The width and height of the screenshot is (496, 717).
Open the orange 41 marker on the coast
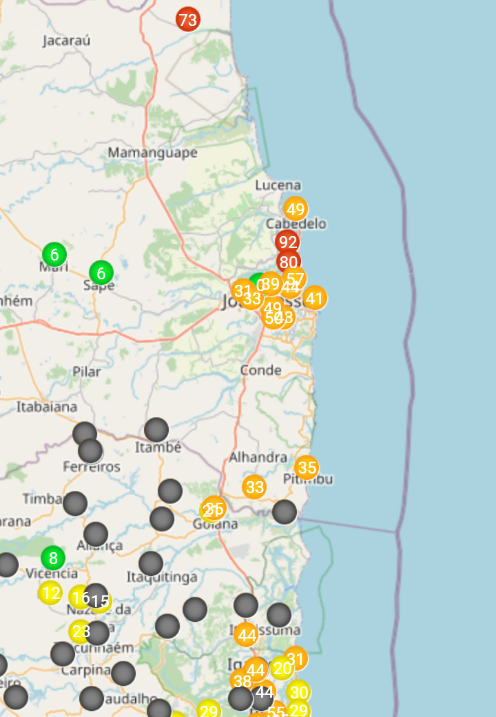[x=315, y=298]
